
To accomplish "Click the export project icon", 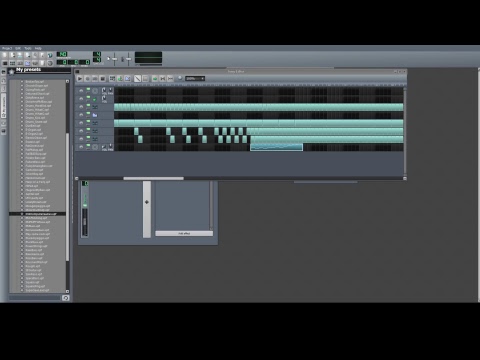I will point(43,55).
